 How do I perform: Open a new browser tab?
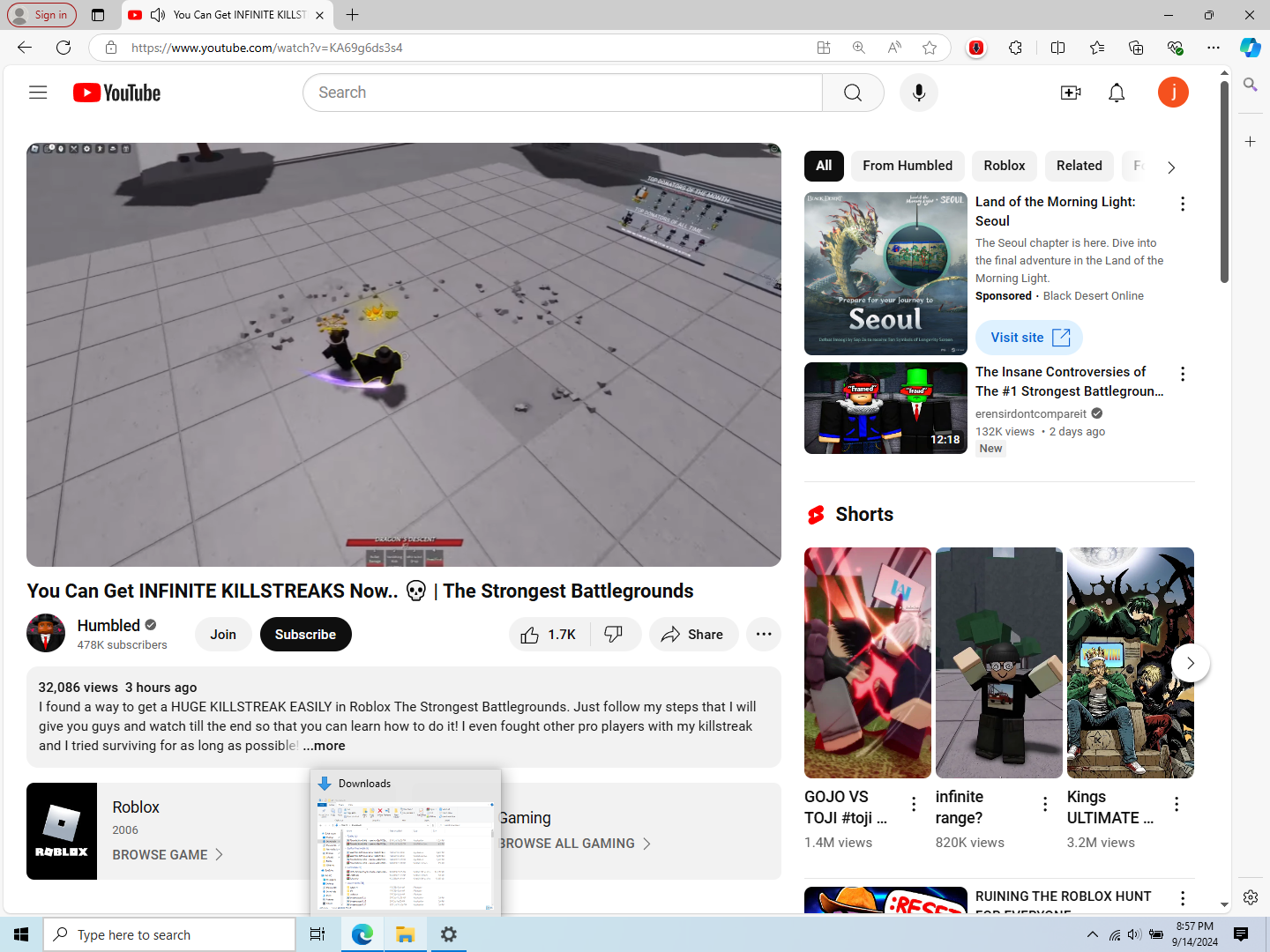(353, 15)
